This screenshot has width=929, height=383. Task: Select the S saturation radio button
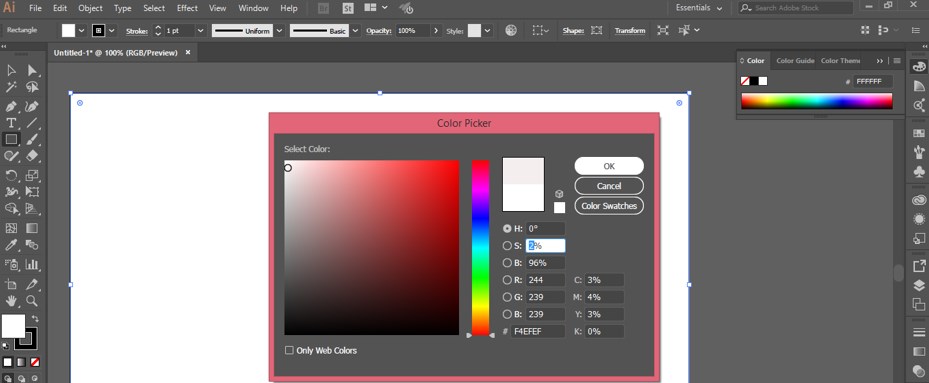pos(507,245)
